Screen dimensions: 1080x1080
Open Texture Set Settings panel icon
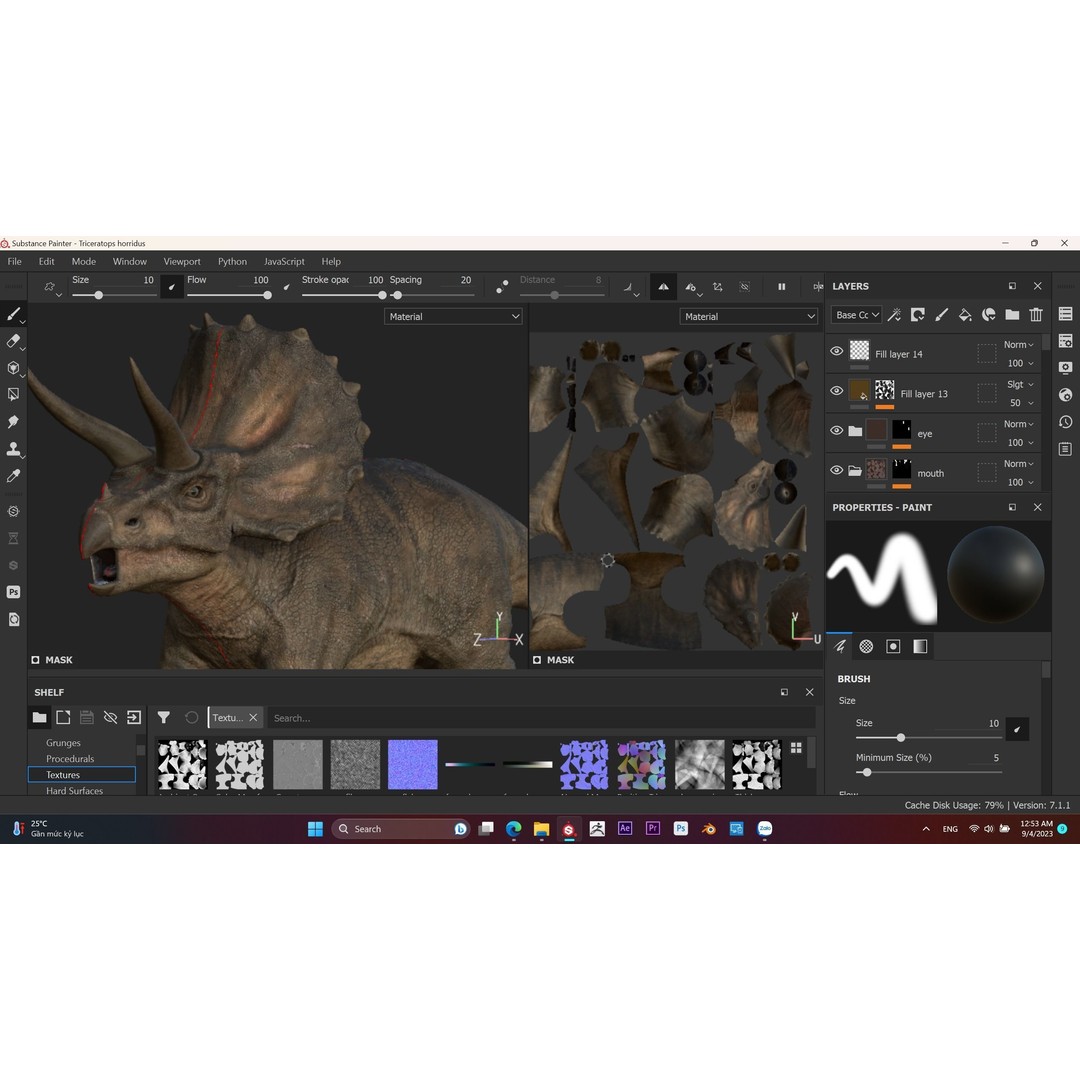pyautogui.click(x=1066, y=341)
